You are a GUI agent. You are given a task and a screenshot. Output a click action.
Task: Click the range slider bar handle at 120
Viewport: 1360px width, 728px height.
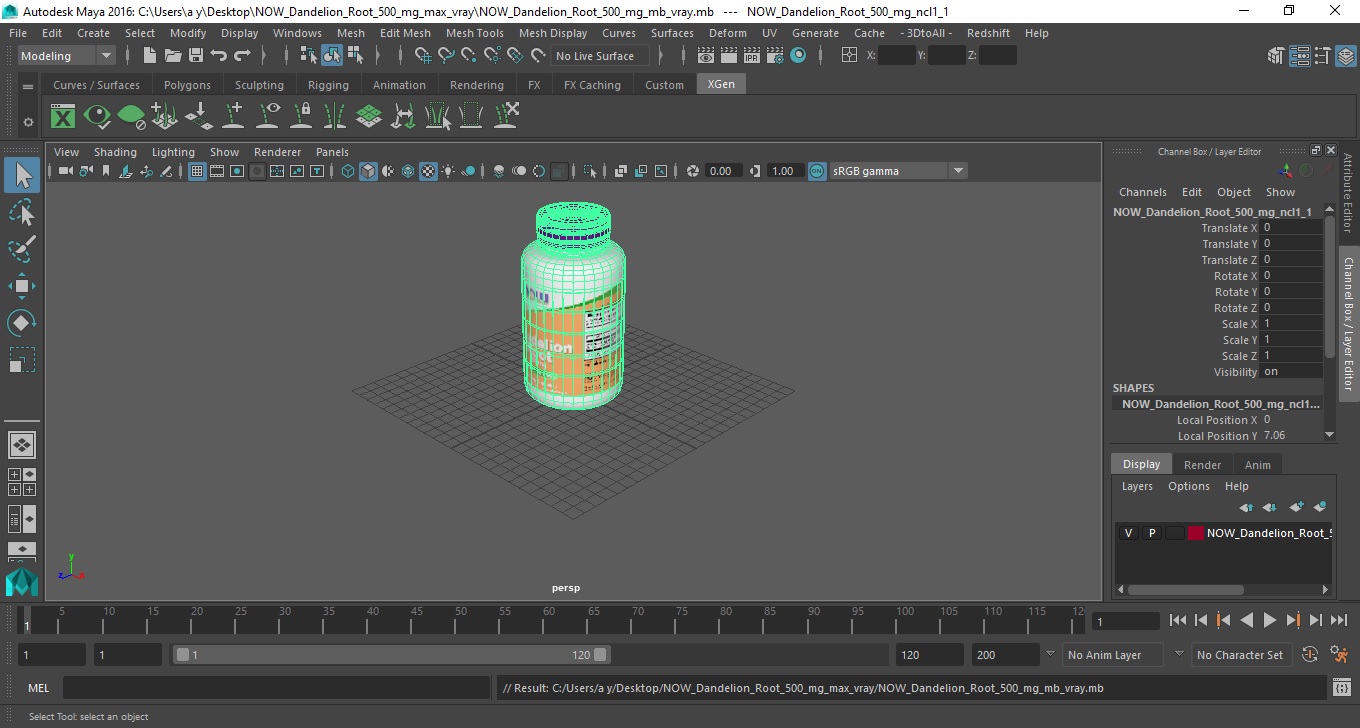pyautogui.click(x=600, y=655)
